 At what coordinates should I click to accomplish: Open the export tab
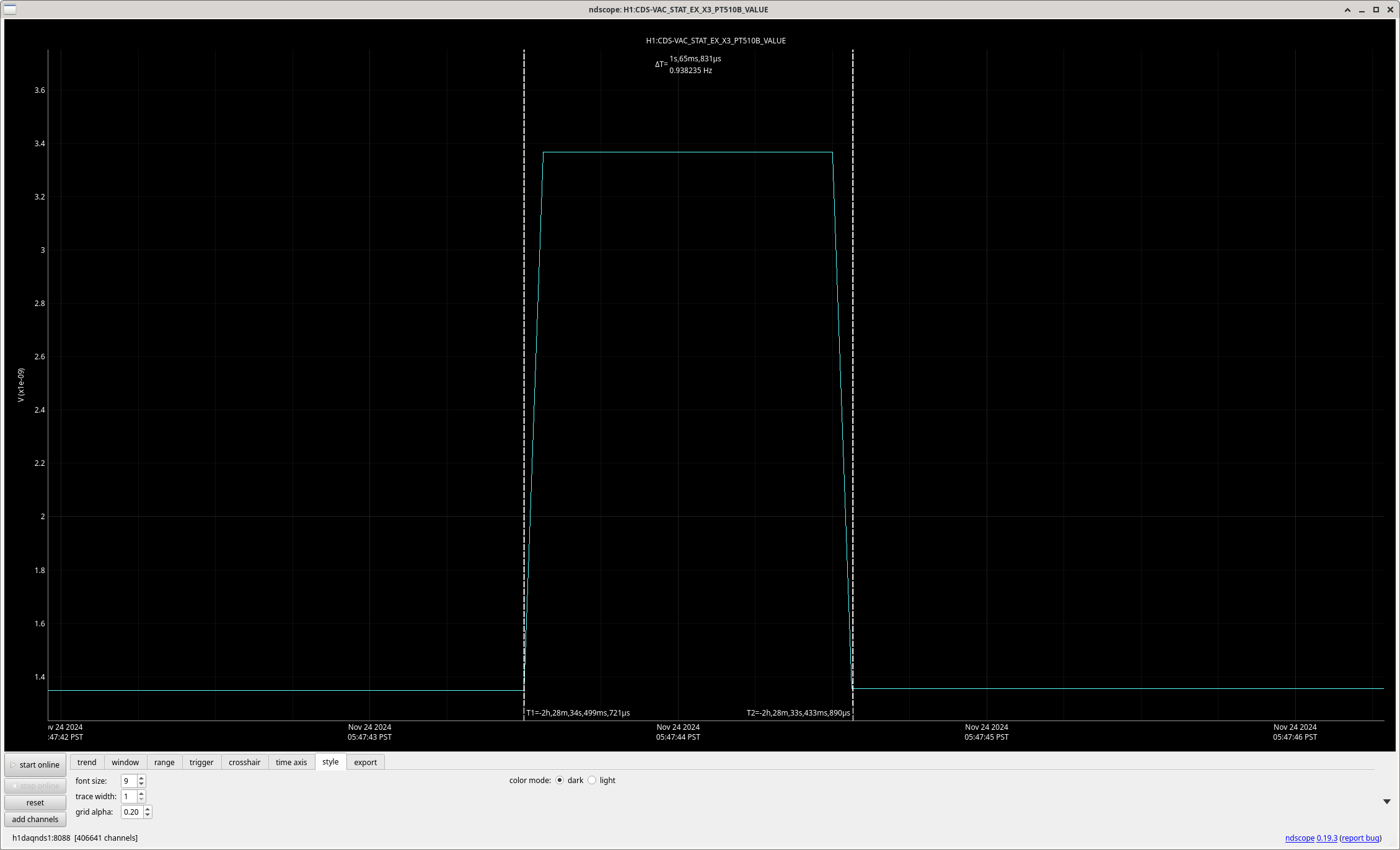[x=366, y=762]
